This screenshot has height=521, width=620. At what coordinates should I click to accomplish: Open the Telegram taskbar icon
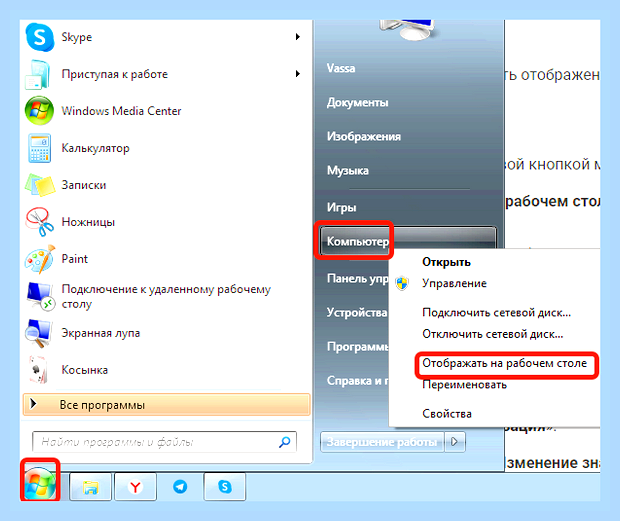180,487
